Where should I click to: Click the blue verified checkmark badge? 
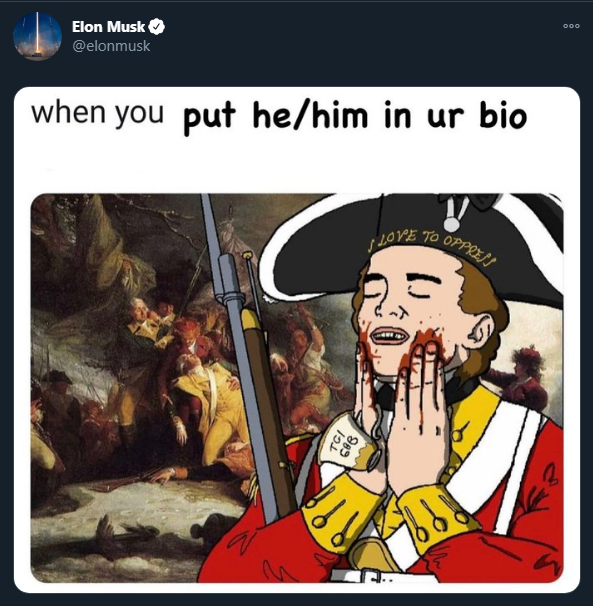click(x=157, y=27)
